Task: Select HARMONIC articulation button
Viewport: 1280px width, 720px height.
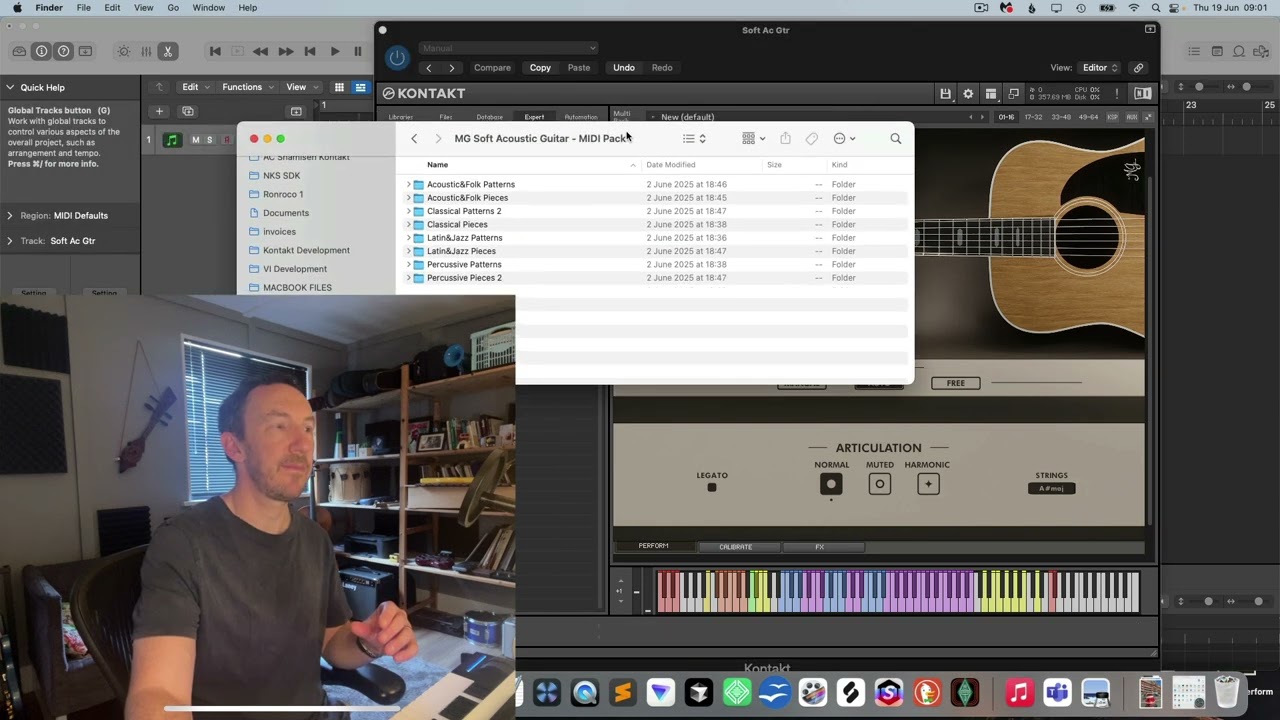Action: (x=928, y=484)
